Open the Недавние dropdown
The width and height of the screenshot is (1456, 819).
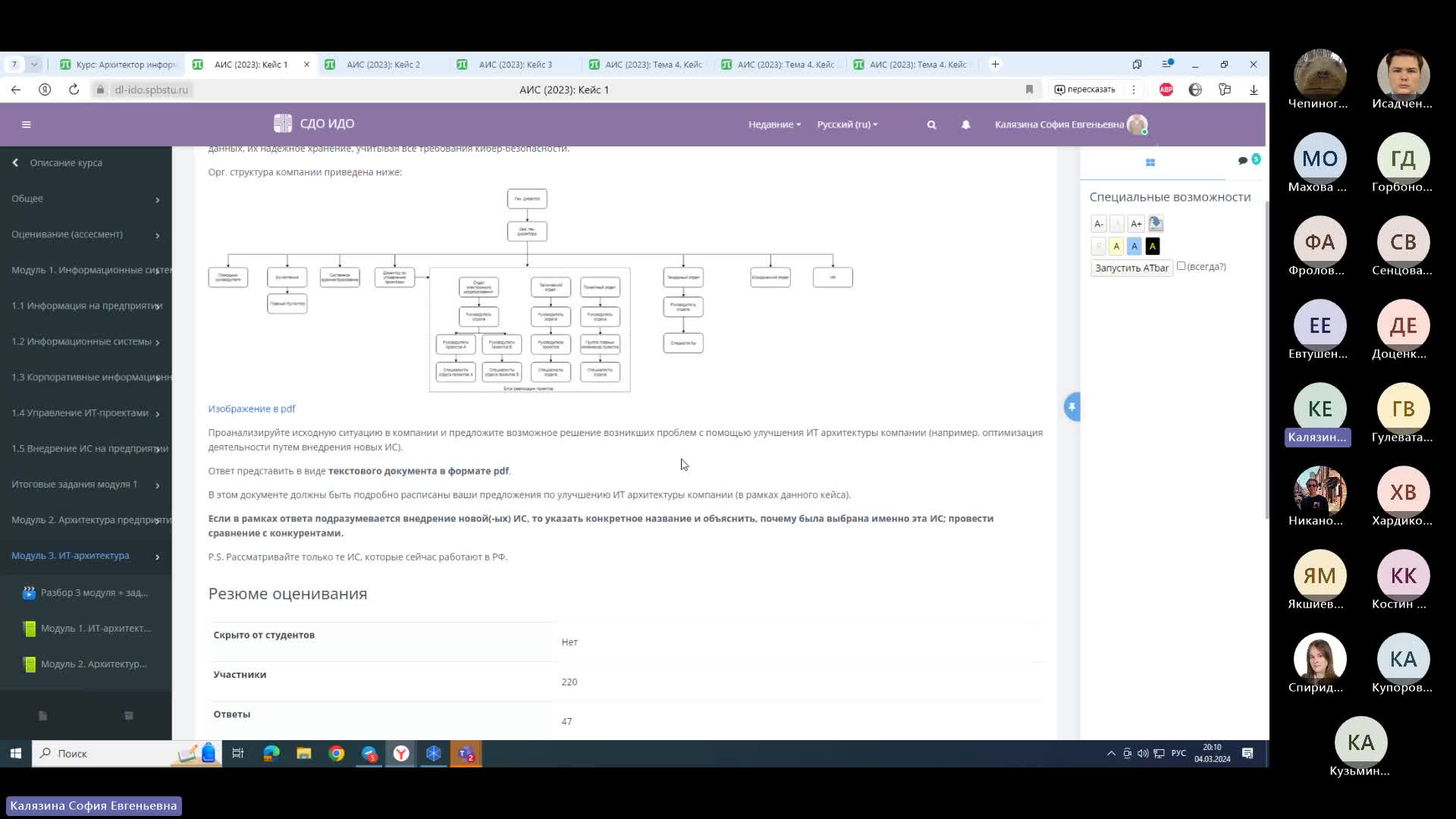[774, 124]
